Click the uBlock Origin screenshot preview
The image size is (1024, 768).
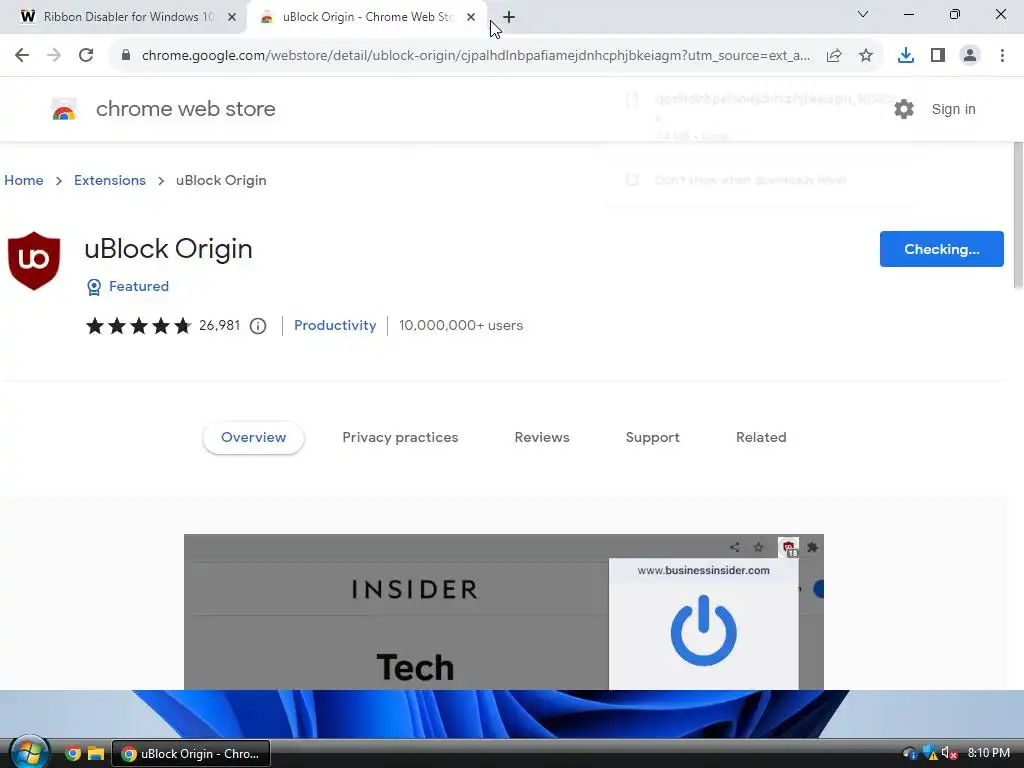click(504, 612)
